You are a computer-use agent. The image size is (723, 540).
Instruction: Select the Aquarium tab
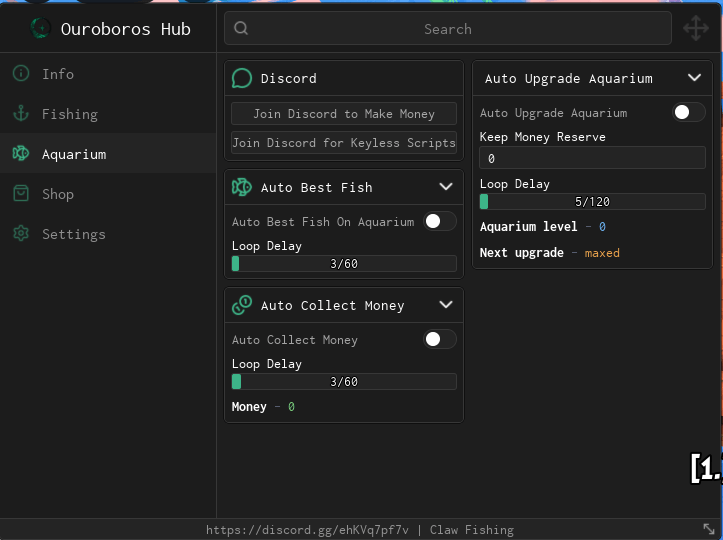click(108, 154)
